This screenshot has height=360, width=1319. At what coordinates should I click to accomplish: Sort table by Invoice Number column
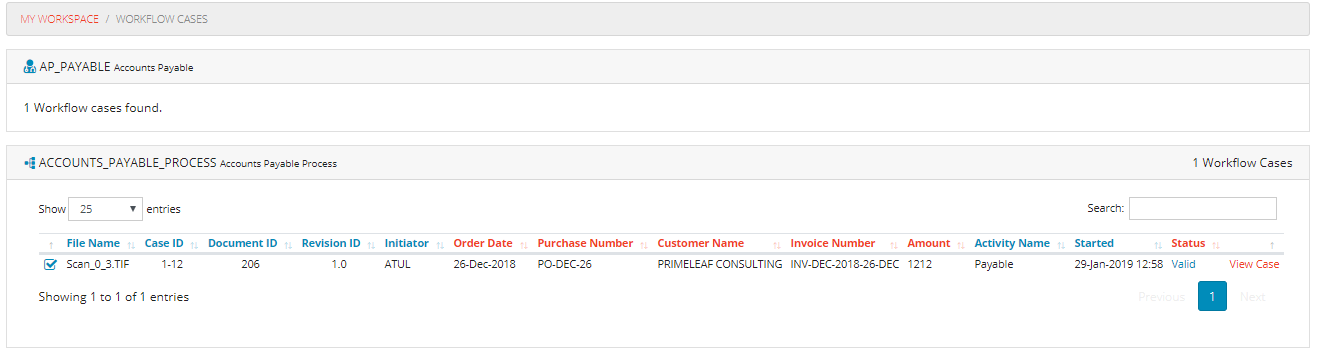[833, 243]
